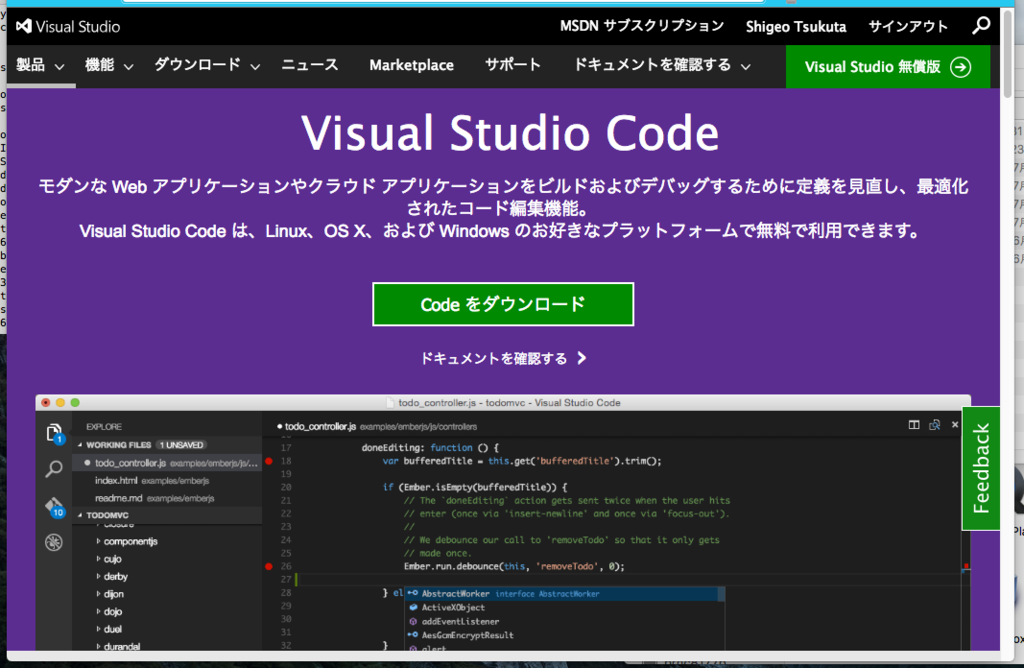This screenshot has height=668, width=1024.
Task: Select AesGcmEncryptResult in the autocomplete list
Action: (x=565, y=635)
